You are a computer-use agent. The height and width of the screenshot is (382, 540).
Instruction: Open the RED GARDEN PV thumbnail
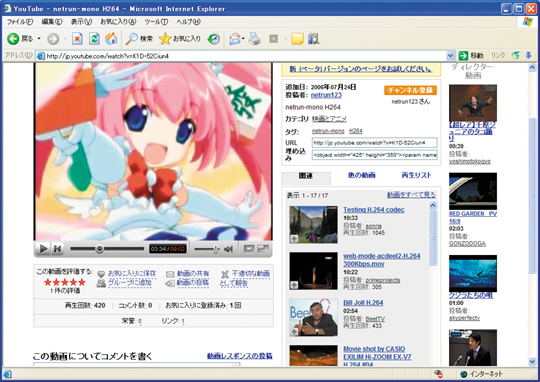(473, 191)
